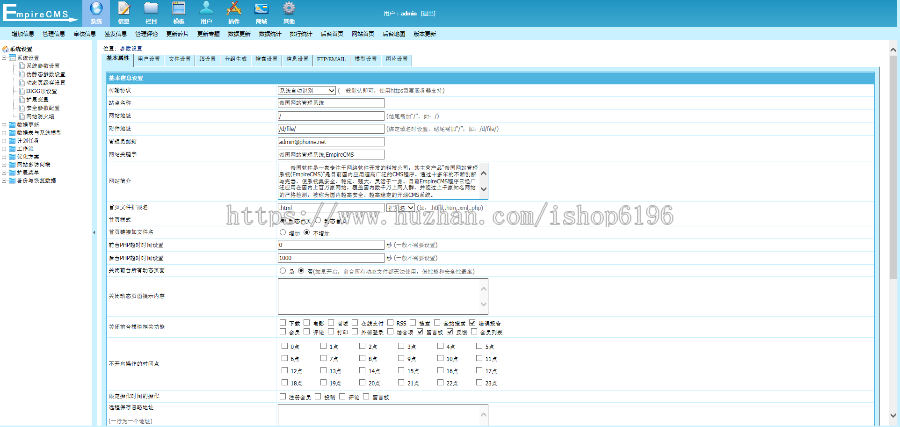
Task: Open the 插件 plugin icon in top bar
Action: point(234,8)
